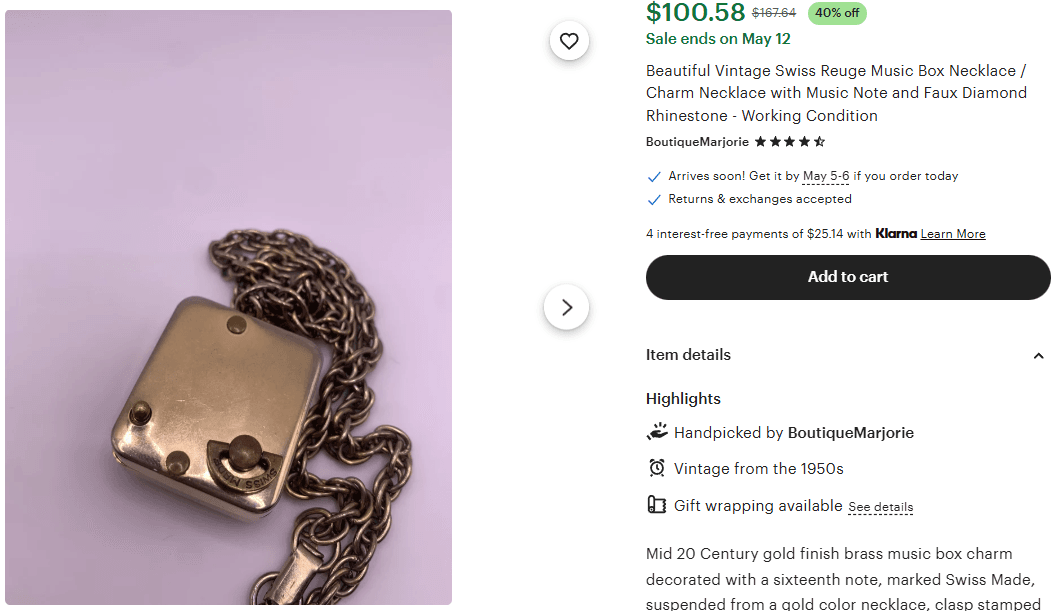Open the Learn More Klarna link
The width and height of the screenshot is (1058, 611).
[x=952, y=233]
